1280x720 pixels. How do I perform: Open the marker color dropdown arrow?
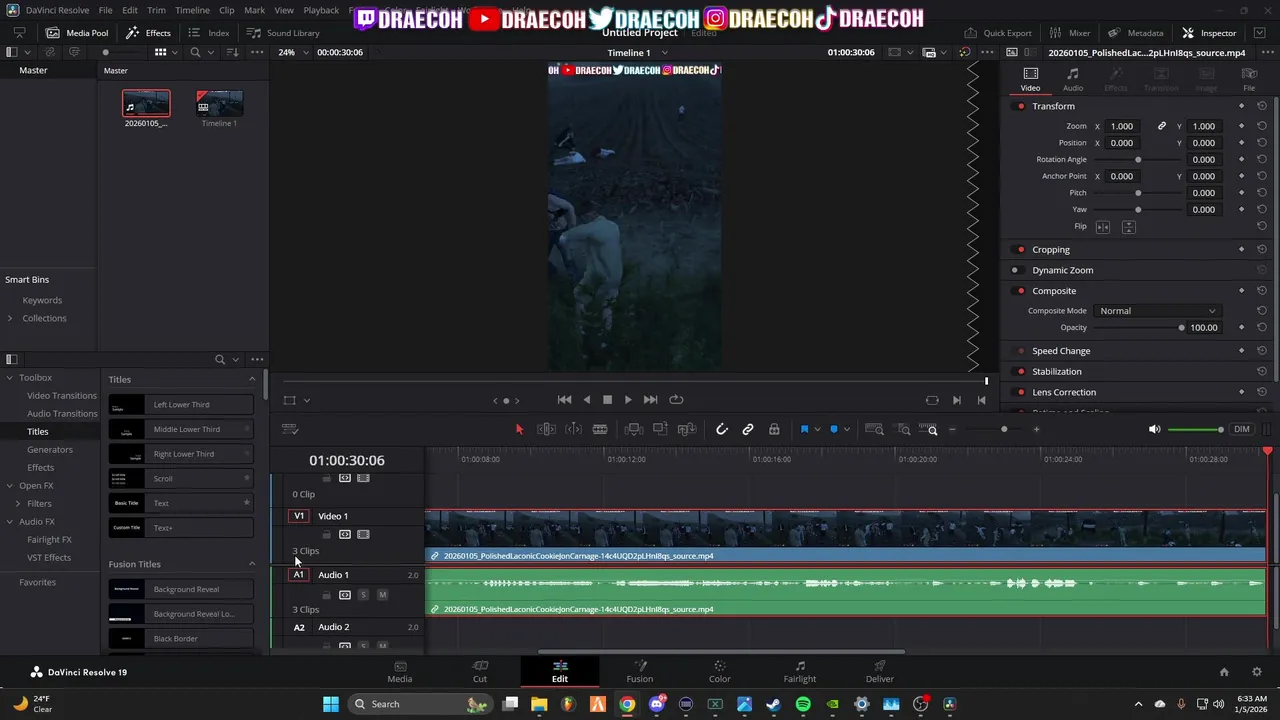(846, 430)
